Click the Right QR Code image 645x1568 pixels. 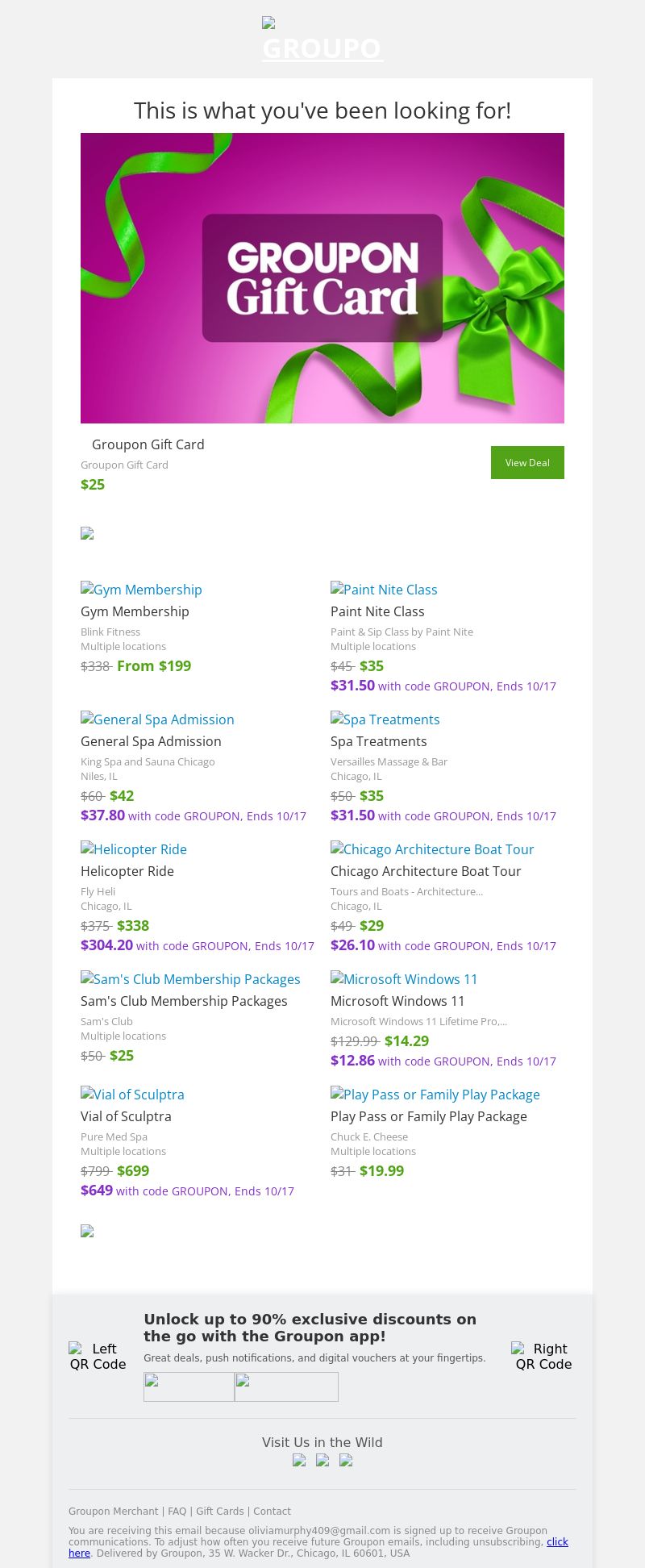543,1356
